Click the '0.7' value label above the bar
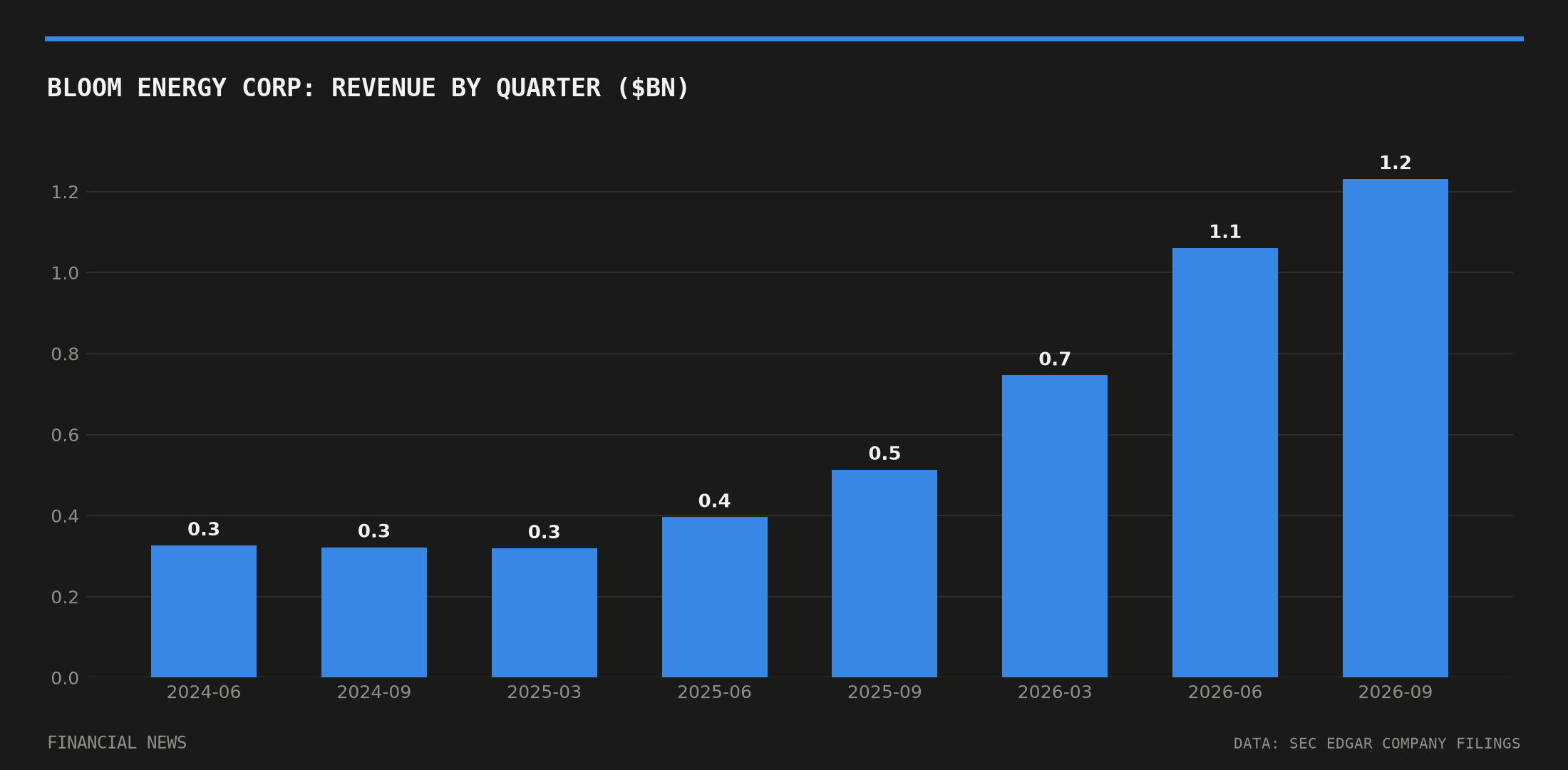Viewport: 1568px width, 770px height. coord(1055,359)
